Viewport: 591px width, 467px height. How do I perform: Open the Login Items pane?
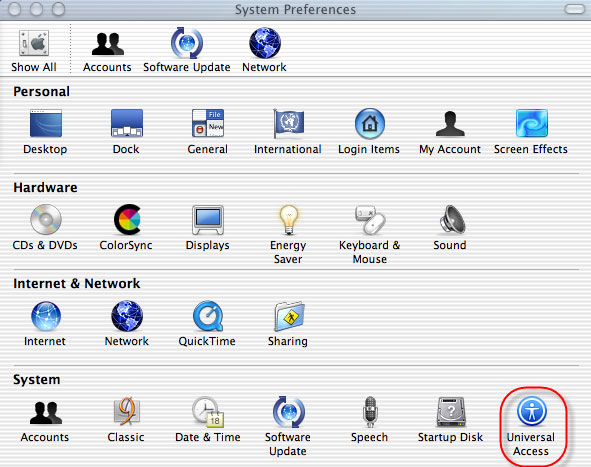click(x=370, y=123)
